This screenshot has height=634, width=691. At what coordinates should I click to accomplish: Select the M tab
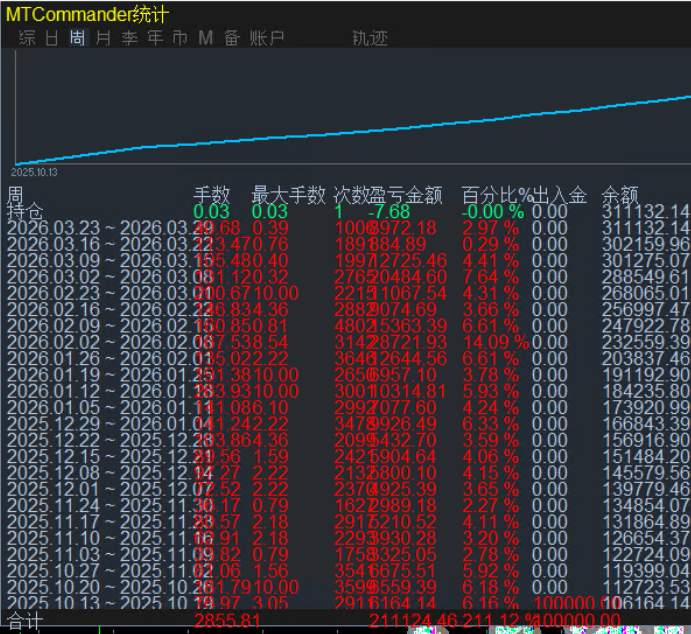pos(206,38)
